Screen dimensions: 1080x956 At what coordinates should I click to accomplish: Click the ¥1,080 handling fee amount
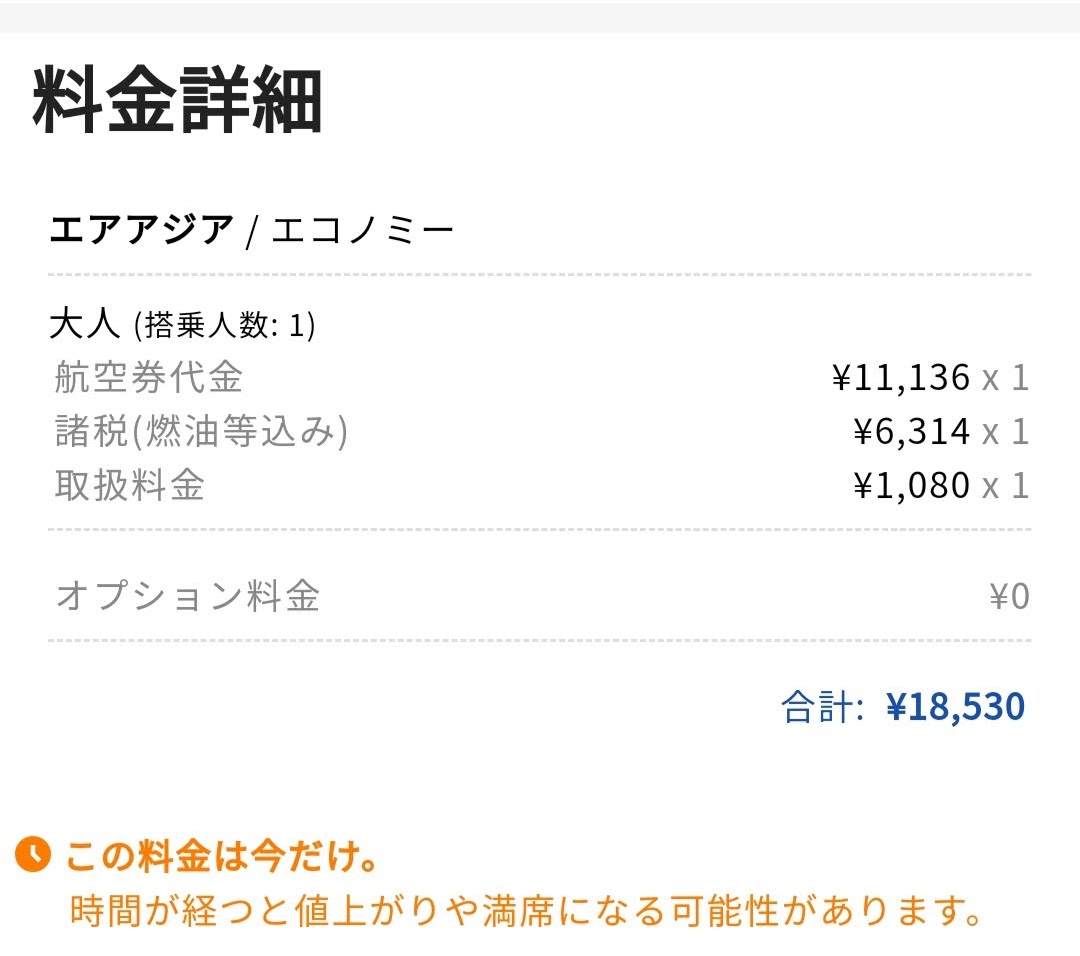coord(912,486)
